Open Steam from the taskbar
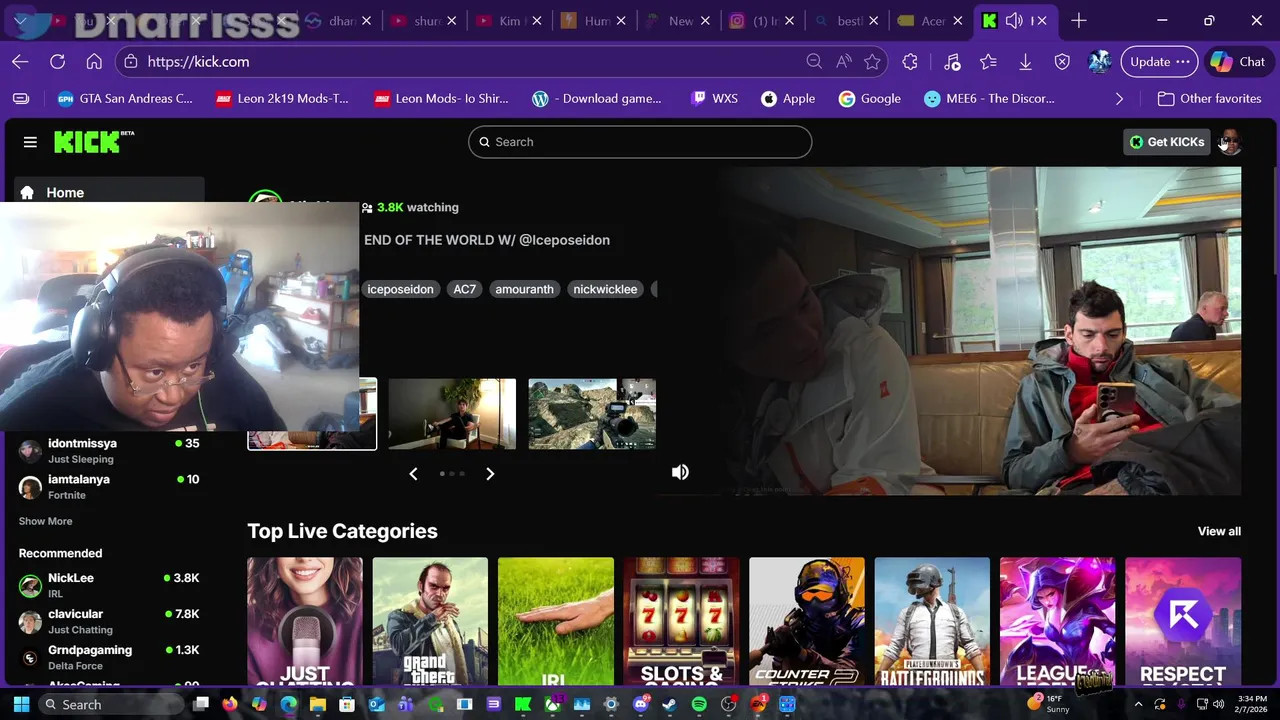Image resolution: width=1280 pixels, height=720 pixels. pyautogui.click(x=669, y=704)
